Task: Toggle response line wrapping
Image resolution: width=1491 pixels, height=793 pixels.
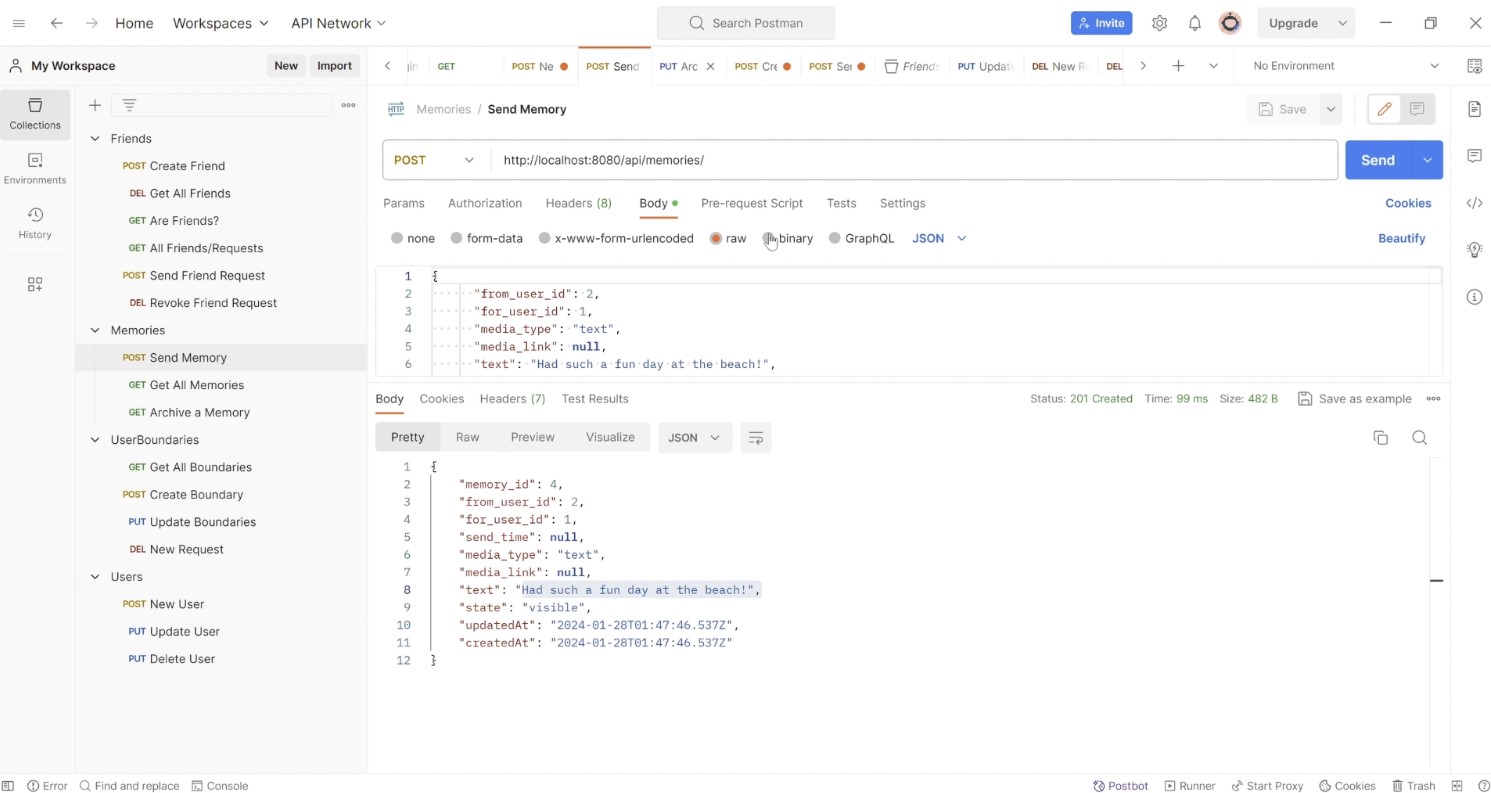Action: 756,438
